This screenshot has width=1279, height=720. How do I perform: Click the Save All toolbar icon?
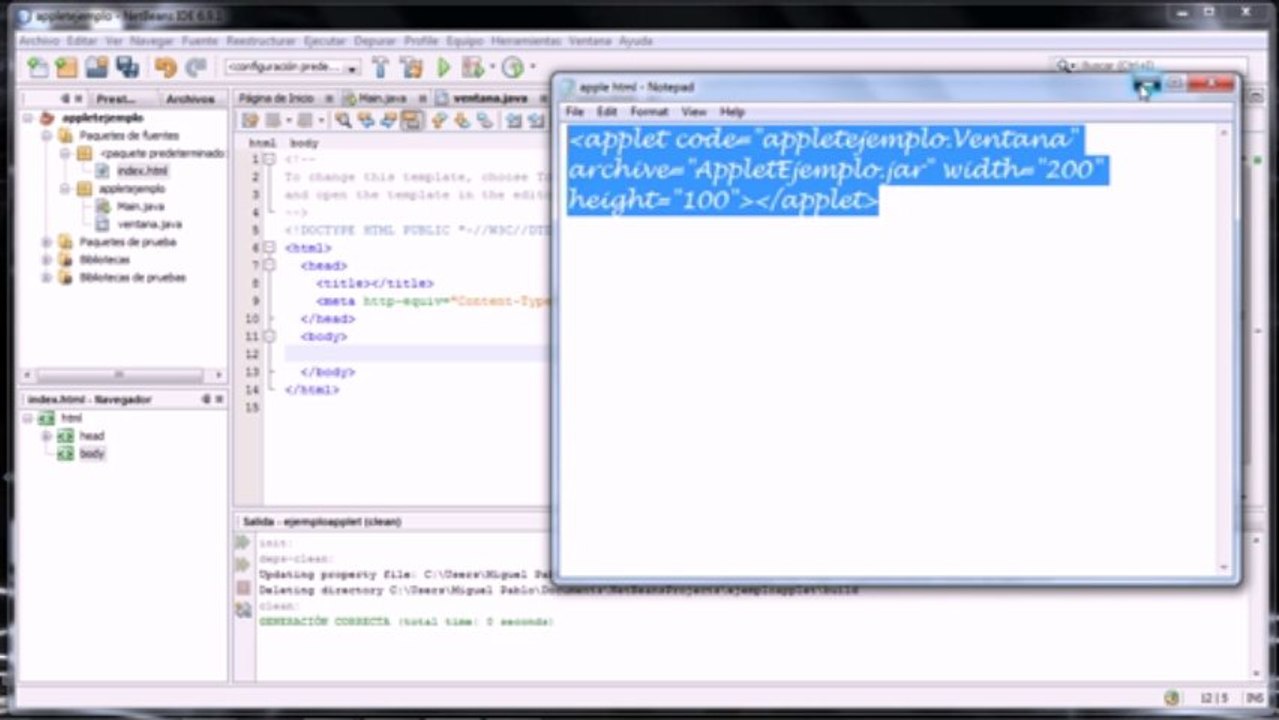click(x=127, y=67)
